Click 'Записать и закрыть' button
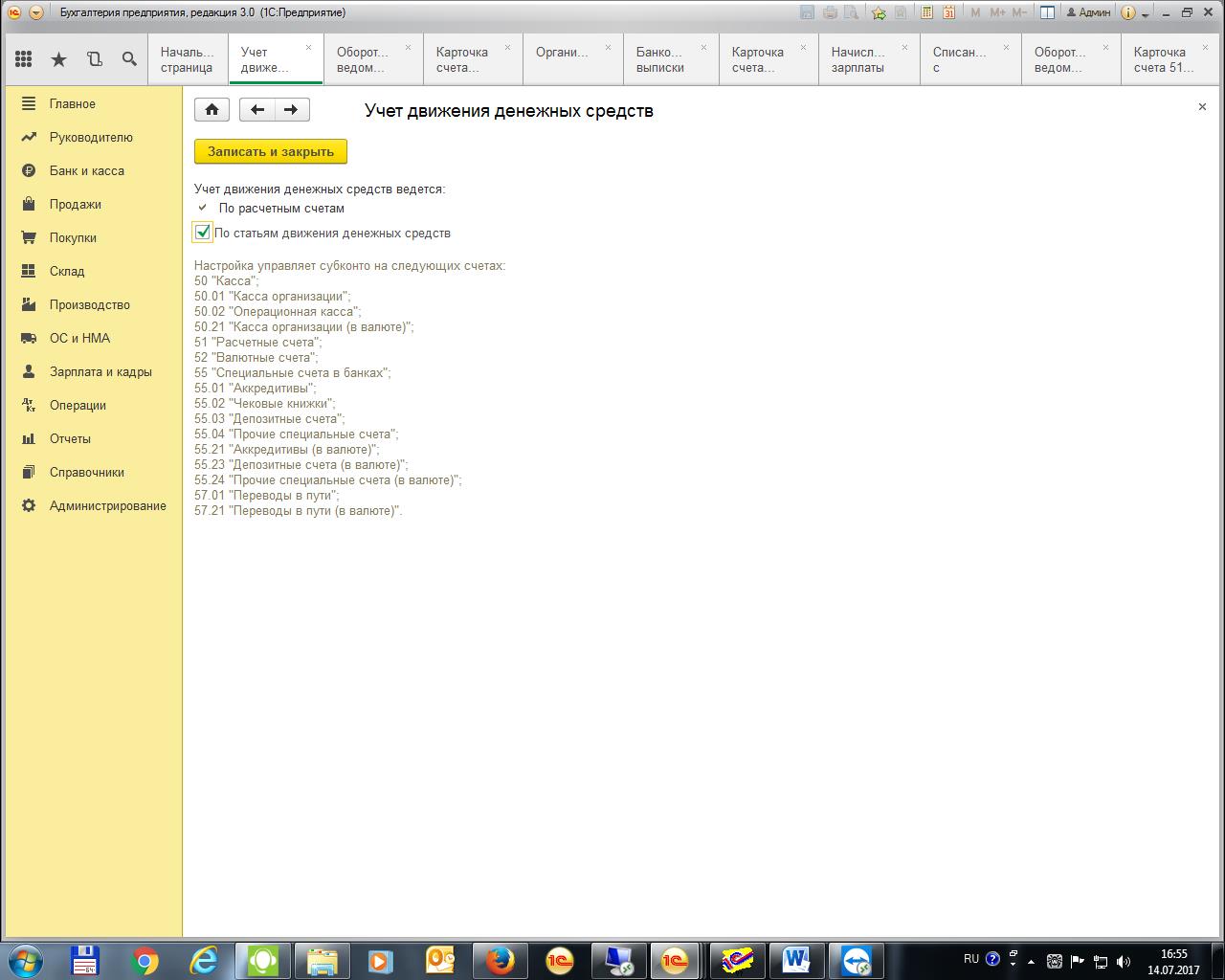The image size is (1225, 980). [270, 151]
